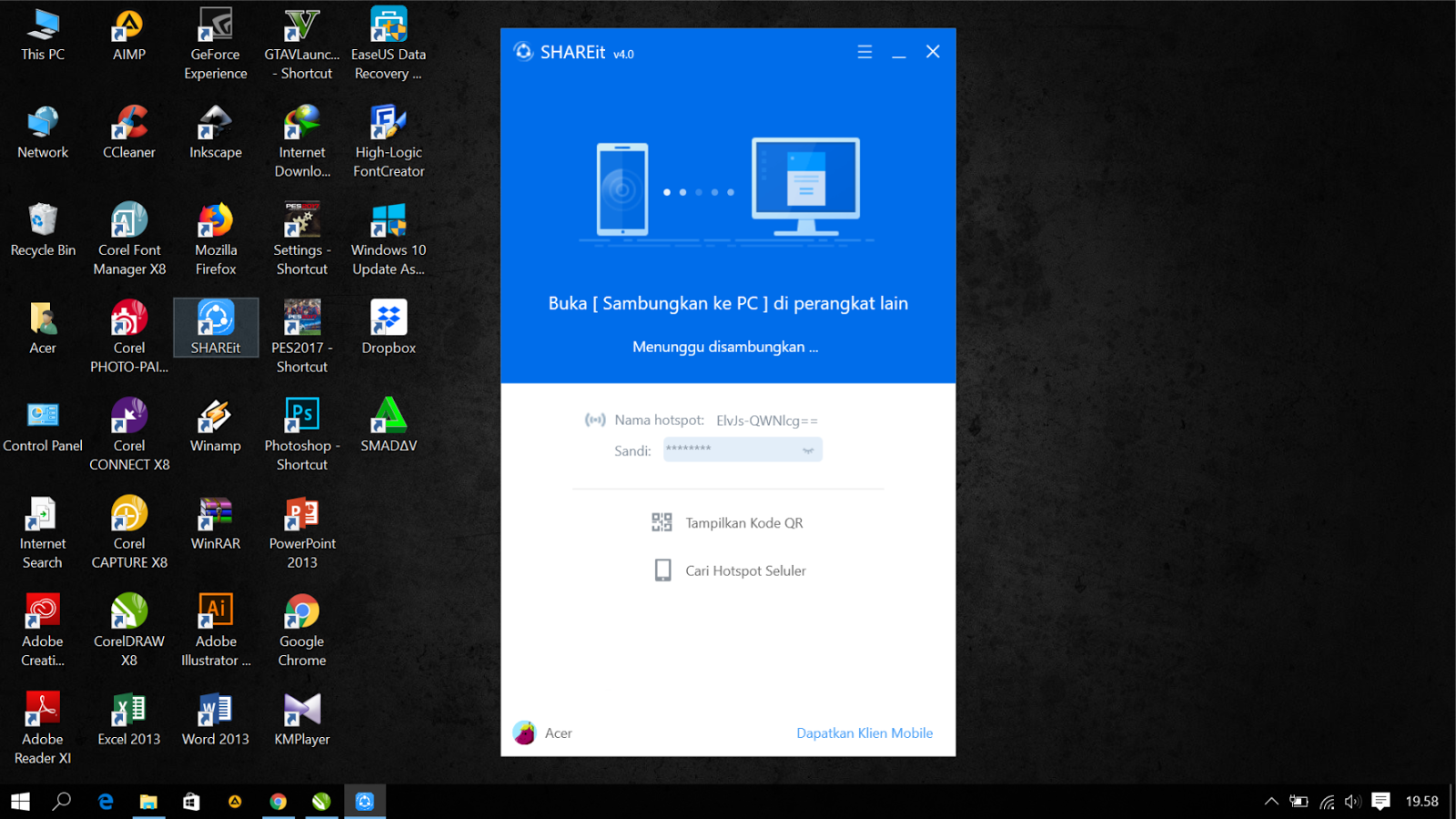Select the PES Settings shortcut icon

click(x=302, y=239)
